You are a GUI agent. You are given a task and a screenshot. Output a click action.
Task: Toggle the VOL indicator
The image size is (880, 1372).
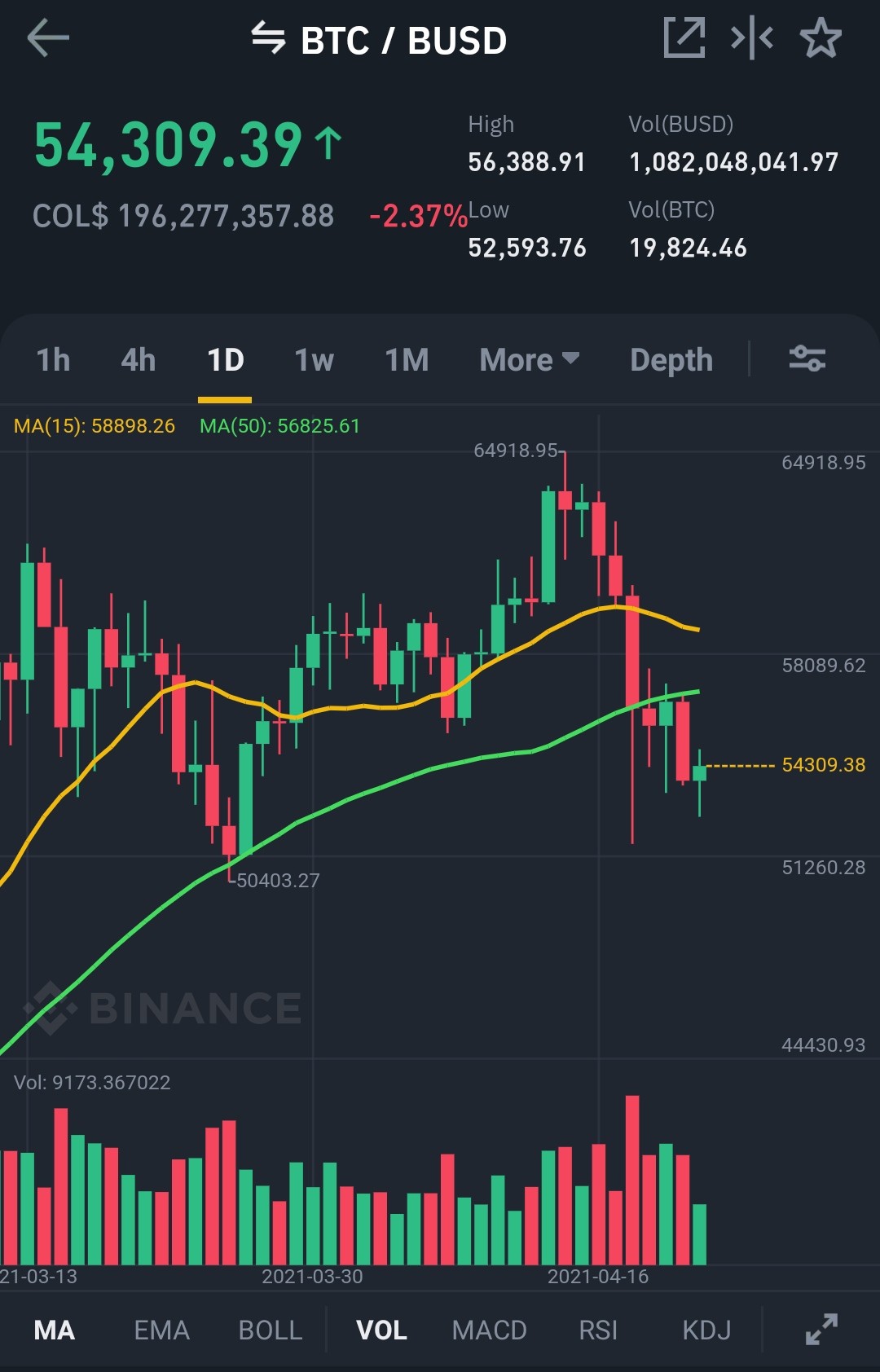[x=381, y=1330]
